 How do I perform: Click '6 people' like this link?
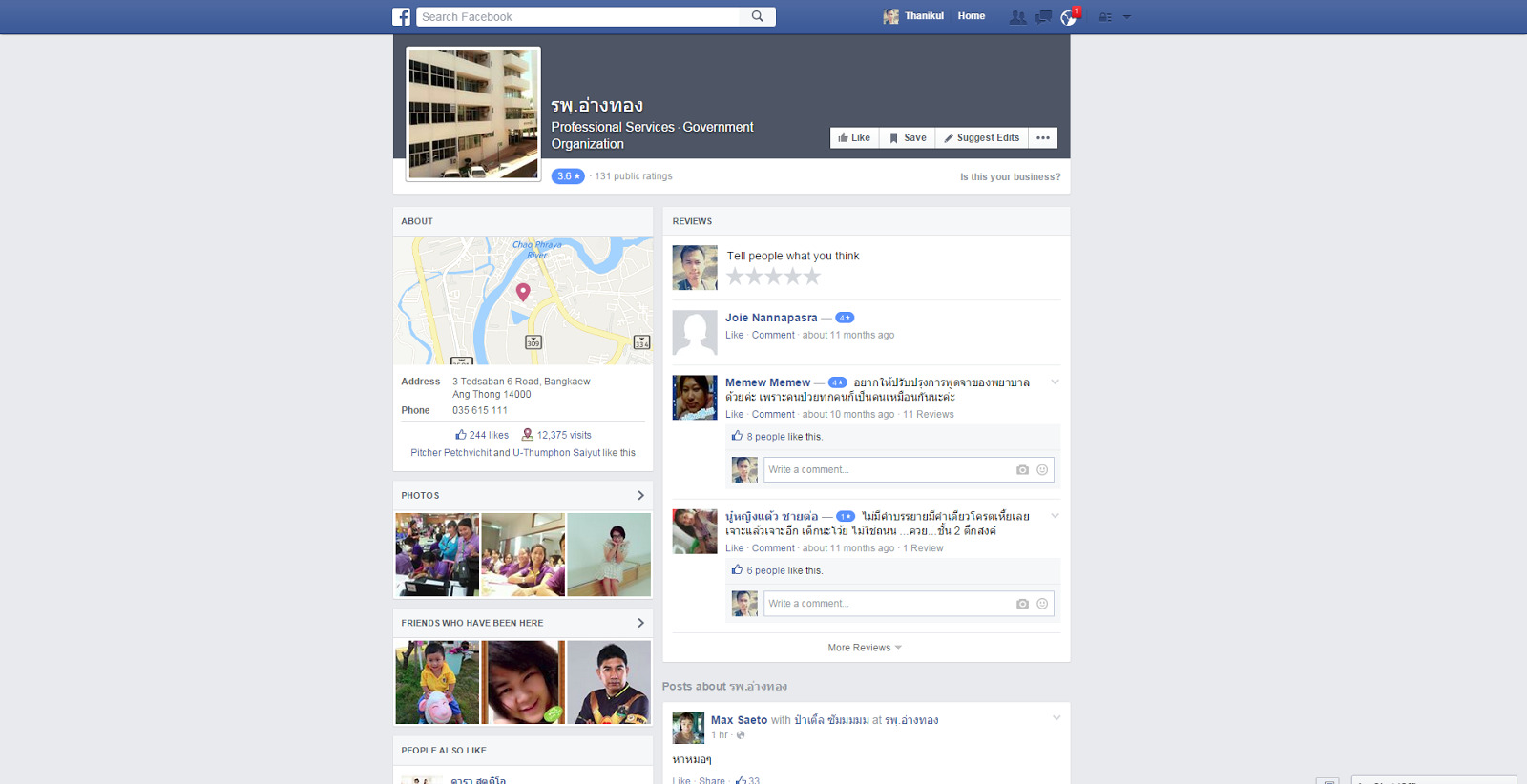pyautogui.click(x=765, y=571)
